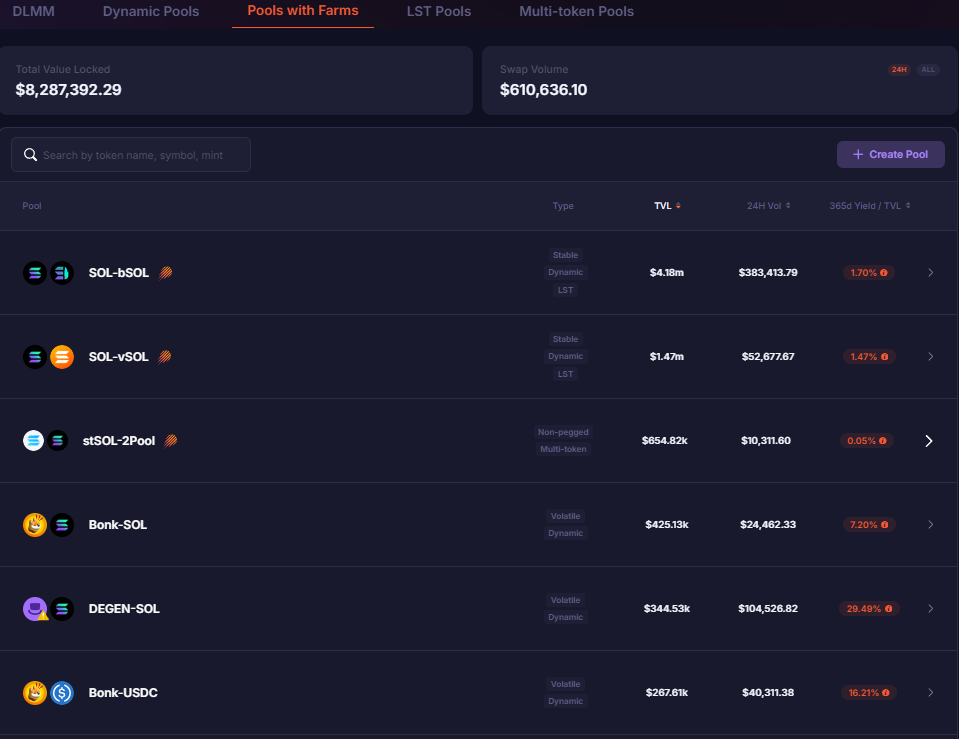959x739 pixels.
Task: Switch to Multi-token Pools tab
Action: (x=576, y=11)
